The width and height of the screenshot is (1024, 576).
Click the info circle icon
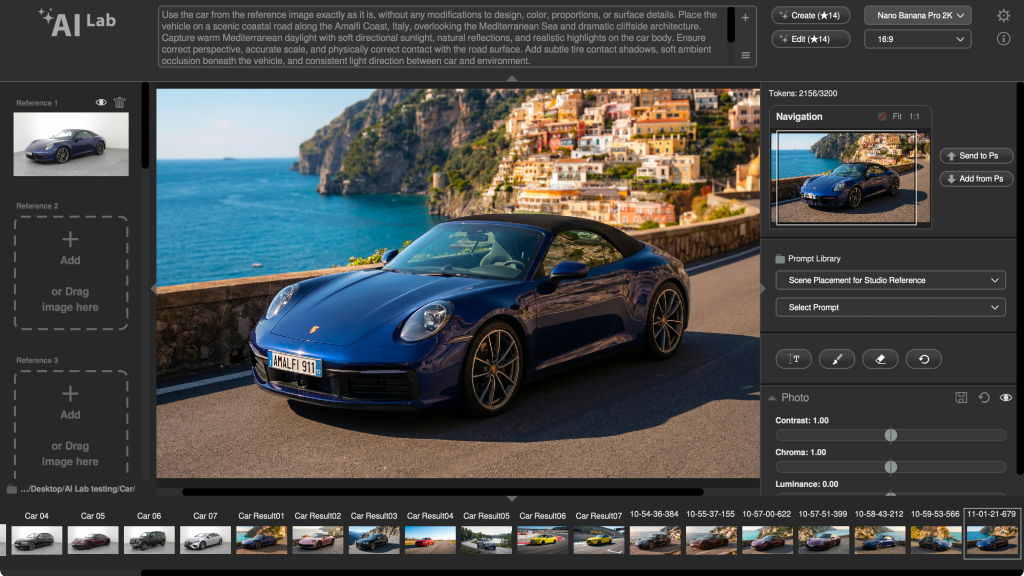pos(1003,39)
